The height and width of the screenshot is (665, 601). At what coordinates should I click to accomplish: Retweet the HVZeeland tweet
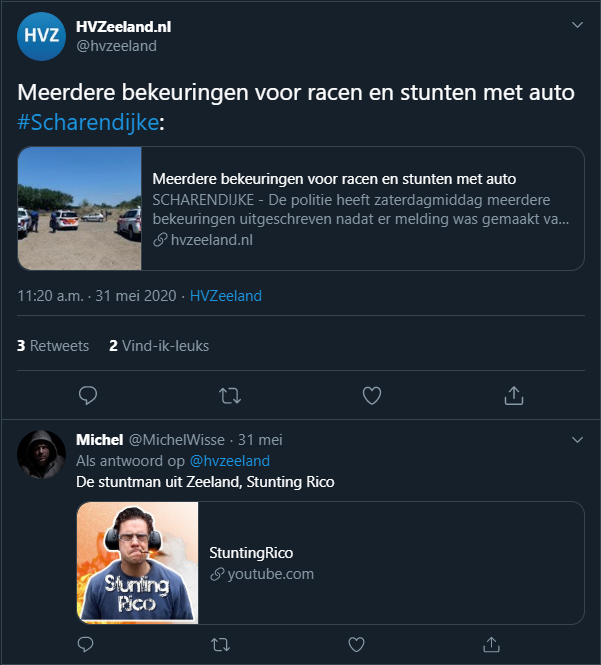230,396
